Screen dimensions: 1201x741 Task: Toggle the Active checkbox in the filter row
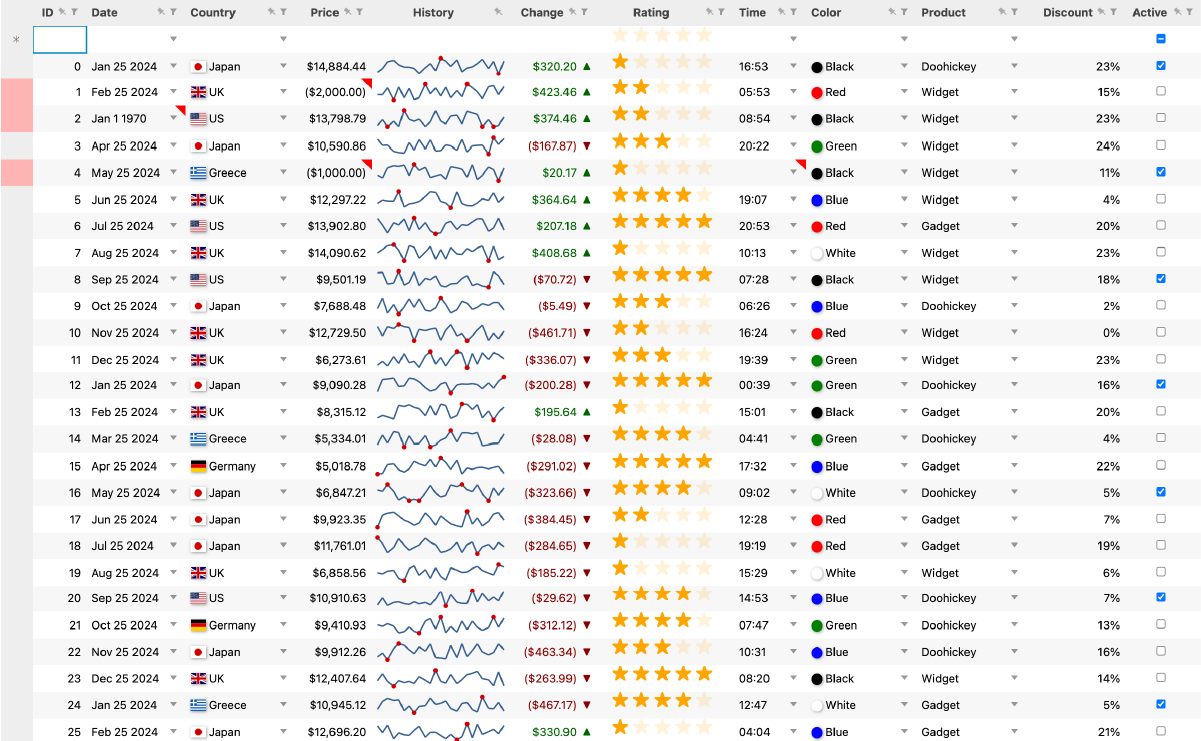(1160, 39)
